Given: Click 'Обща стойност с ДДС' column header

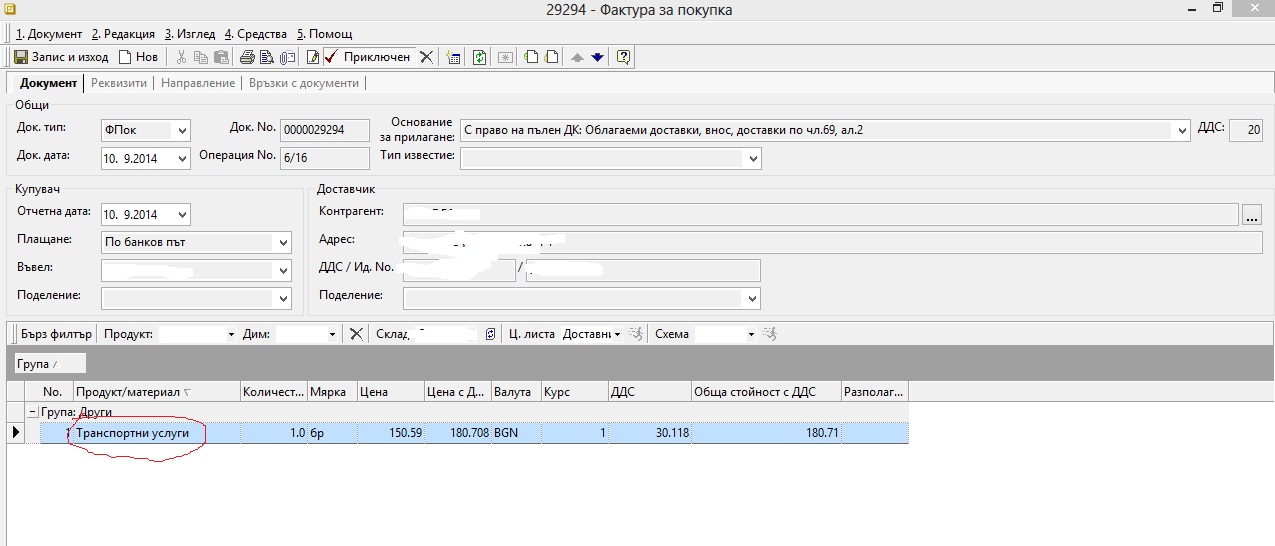Looking at the screenshot, I should (766, 392).
